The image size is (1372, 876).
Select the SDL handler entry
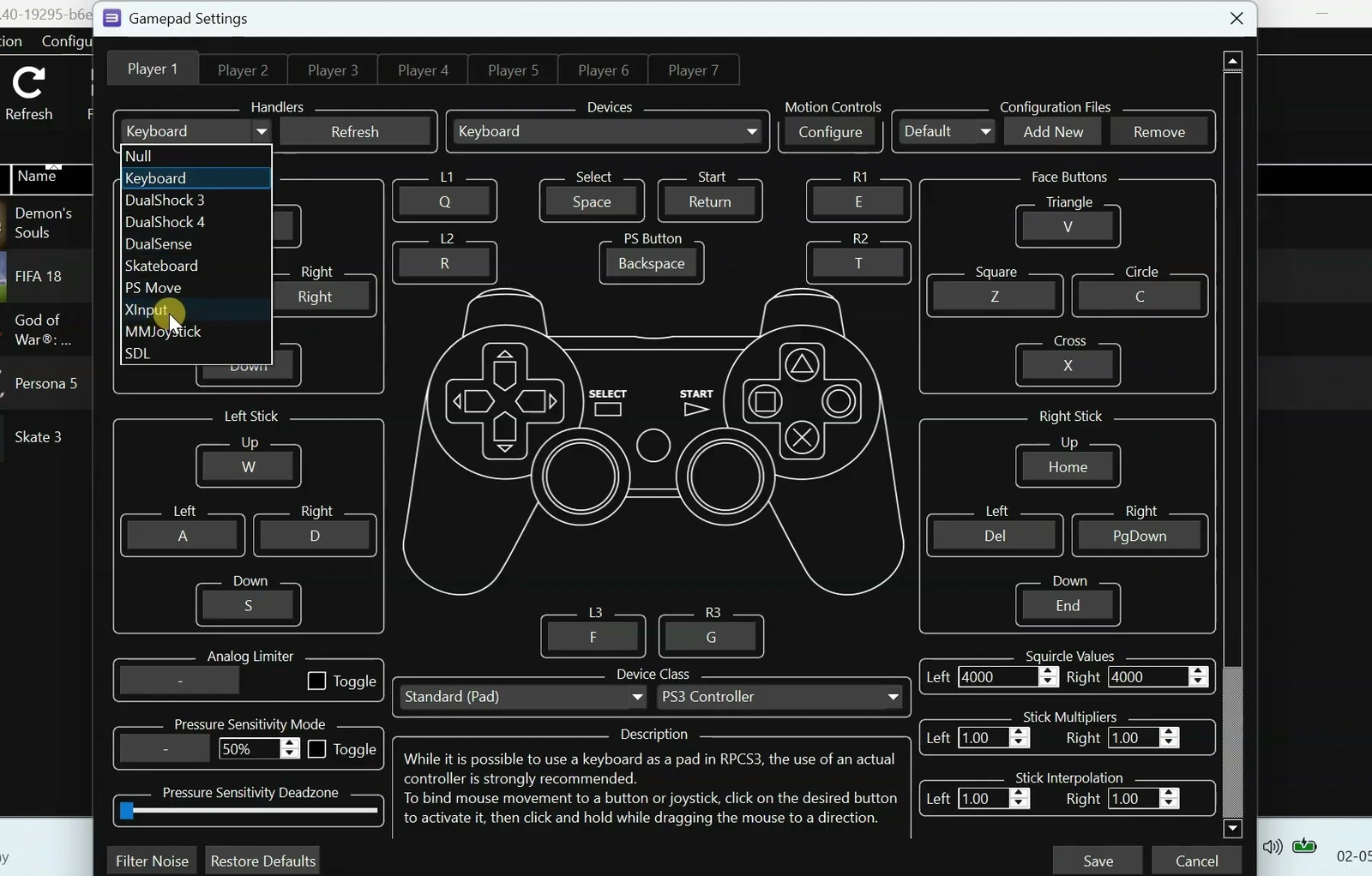click(x=196, y=353)
